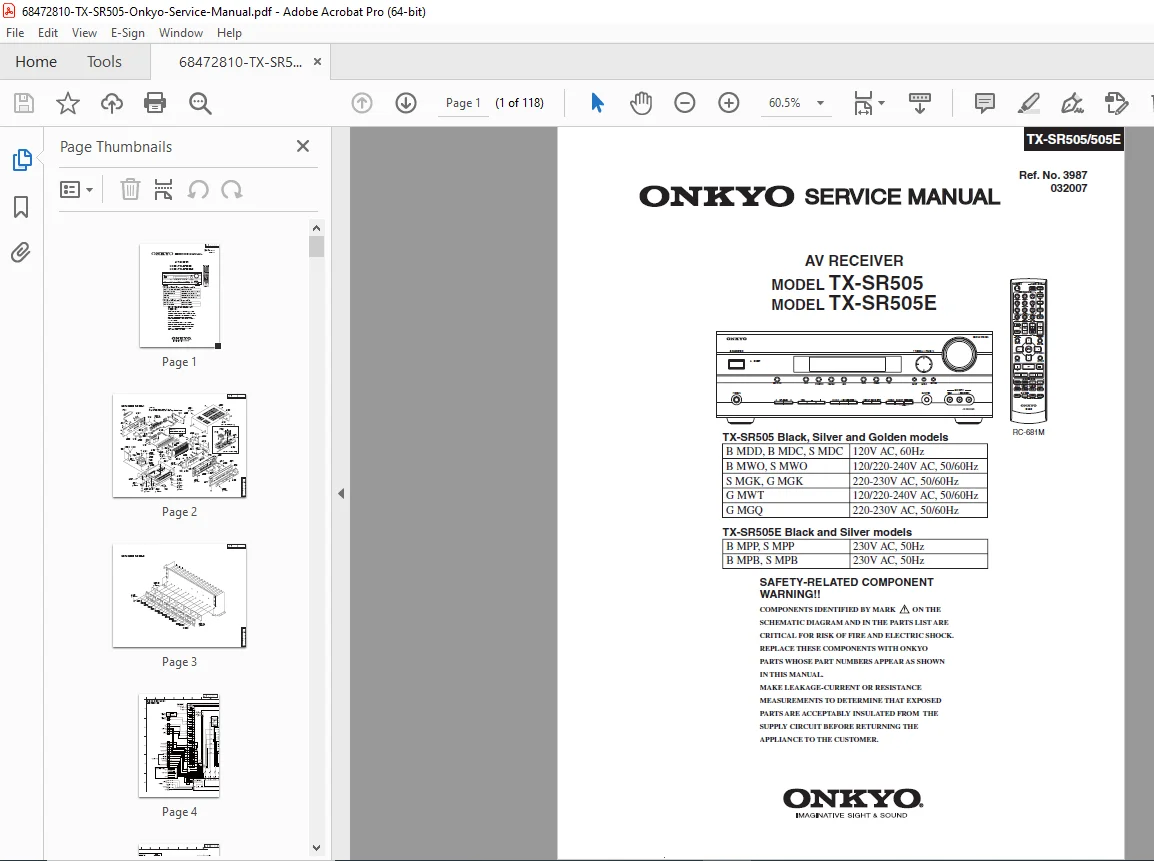Click the "120V AC, 60Hz" table cell
The width and height of the screenshot is (1154, 861).
click(x=918, y=451)
